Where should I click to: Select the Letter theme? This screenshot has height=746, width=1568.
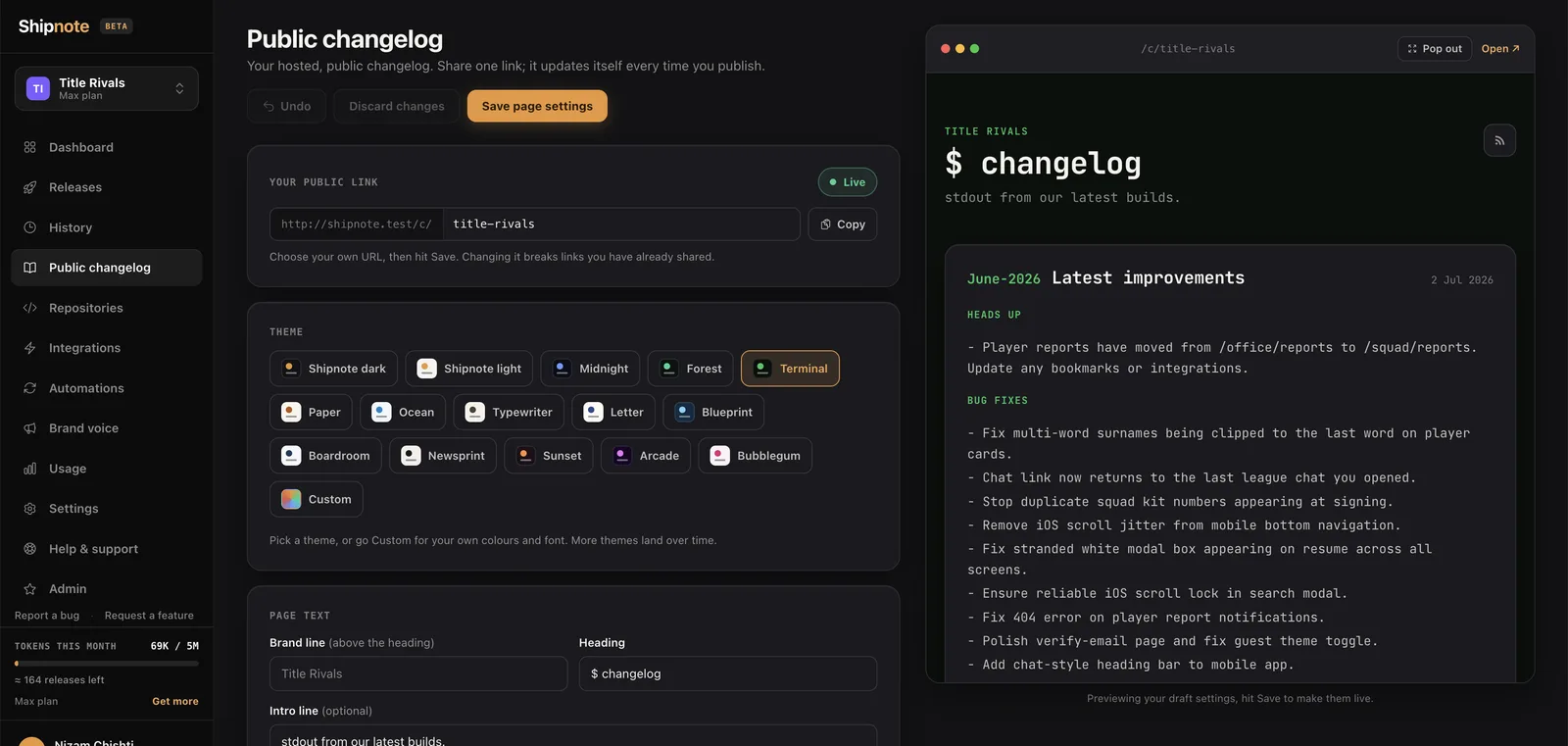click(613, 413)
